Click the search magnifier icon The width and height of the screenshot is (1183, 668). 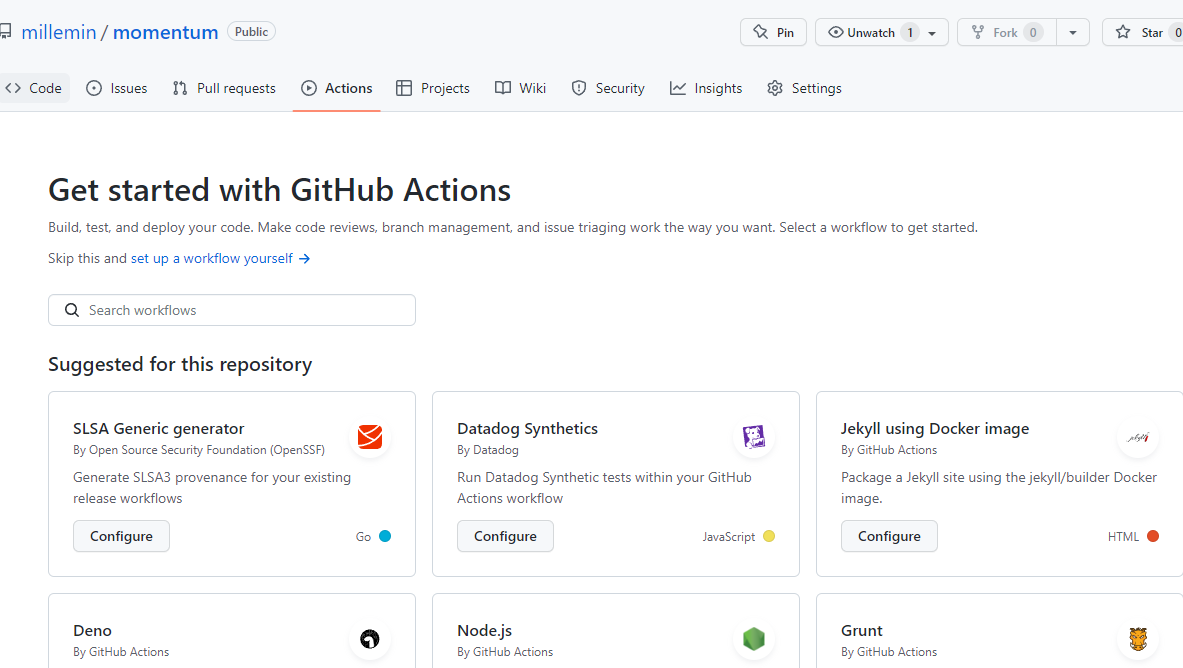(72, 310)
